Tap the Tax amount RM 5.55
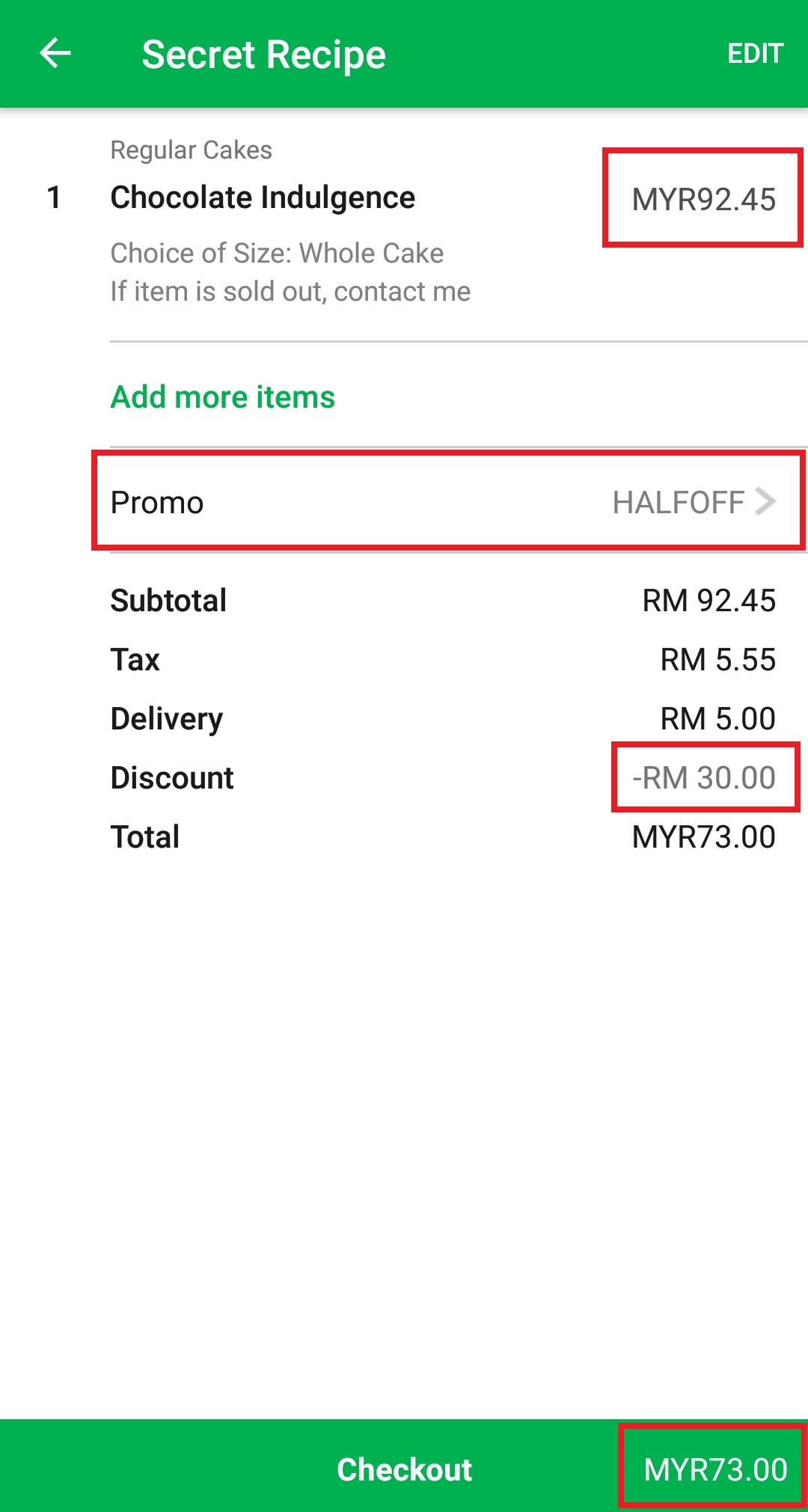The height and width of the screenshot is (1512, 808). (x=717, y=660)
